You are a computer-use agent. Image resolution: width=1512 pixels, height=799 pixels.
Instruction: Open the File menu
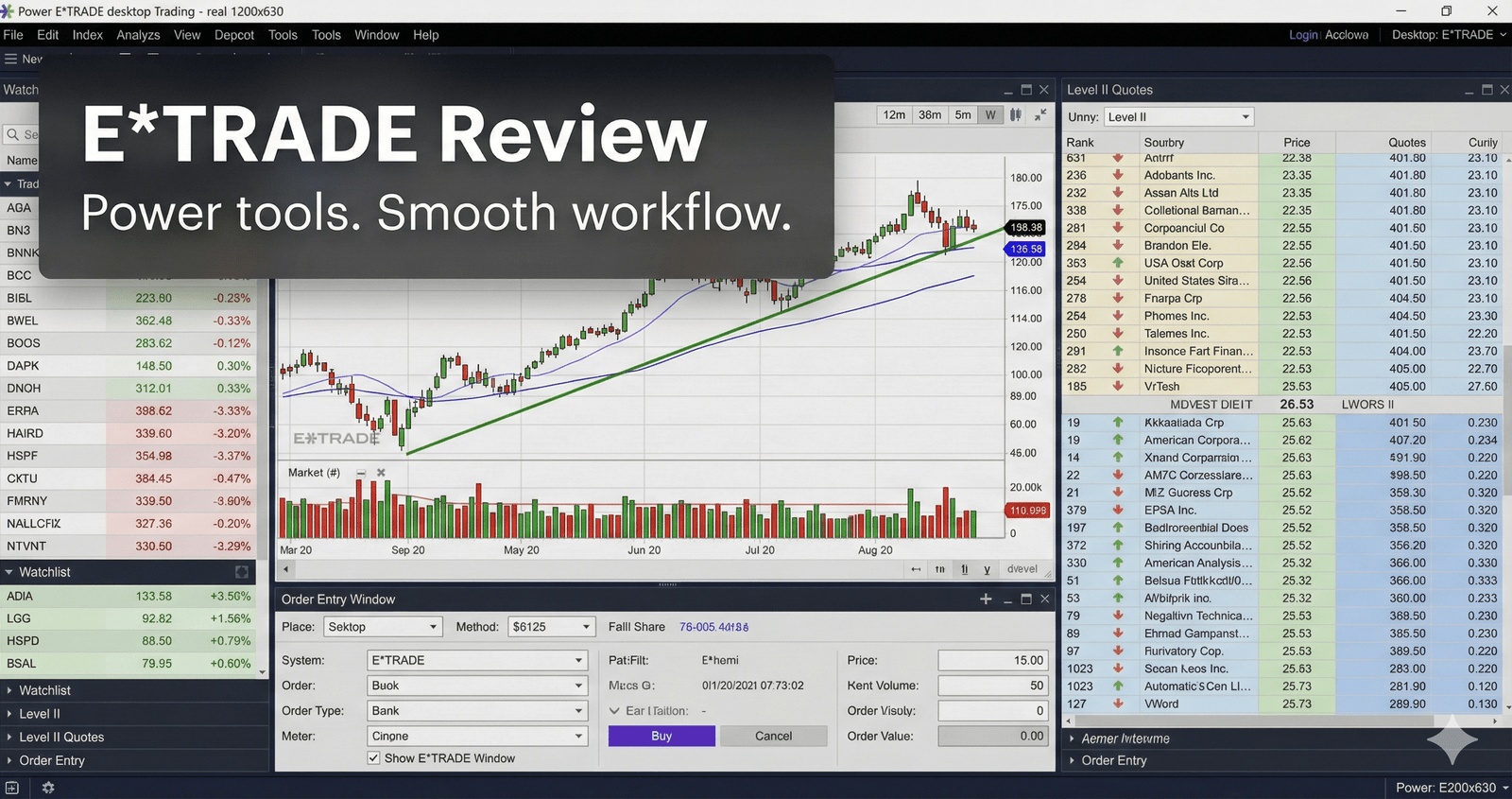[13, 35]
